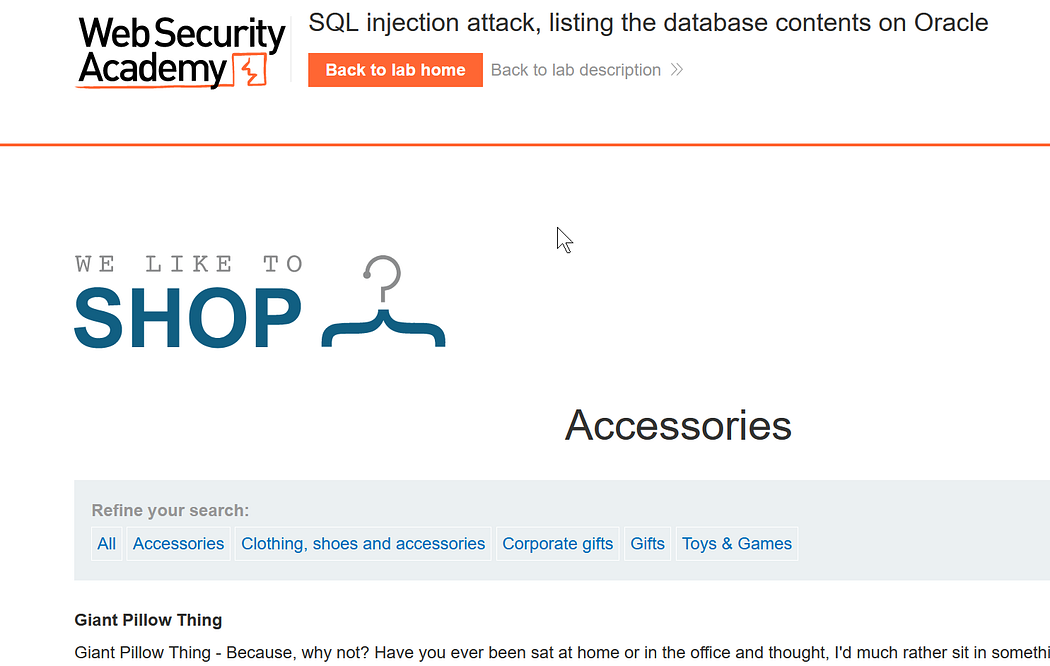Click the clothes hanger icon
Image resolution: width=1050 pixels, height=666 pixels.
[384, 303]
